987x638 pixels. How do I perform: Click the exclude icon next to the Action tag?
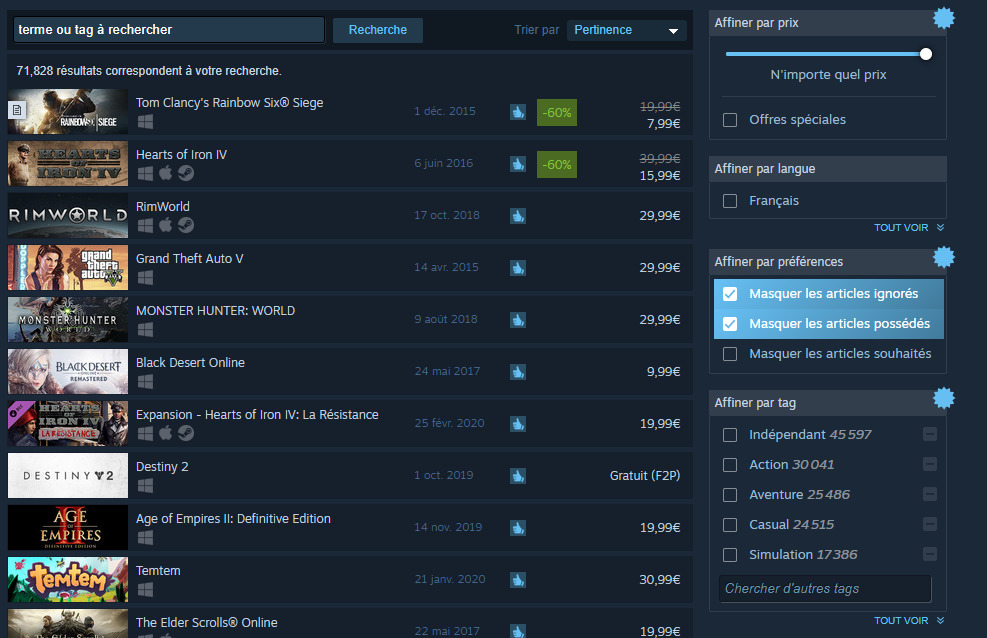(929, 464)
